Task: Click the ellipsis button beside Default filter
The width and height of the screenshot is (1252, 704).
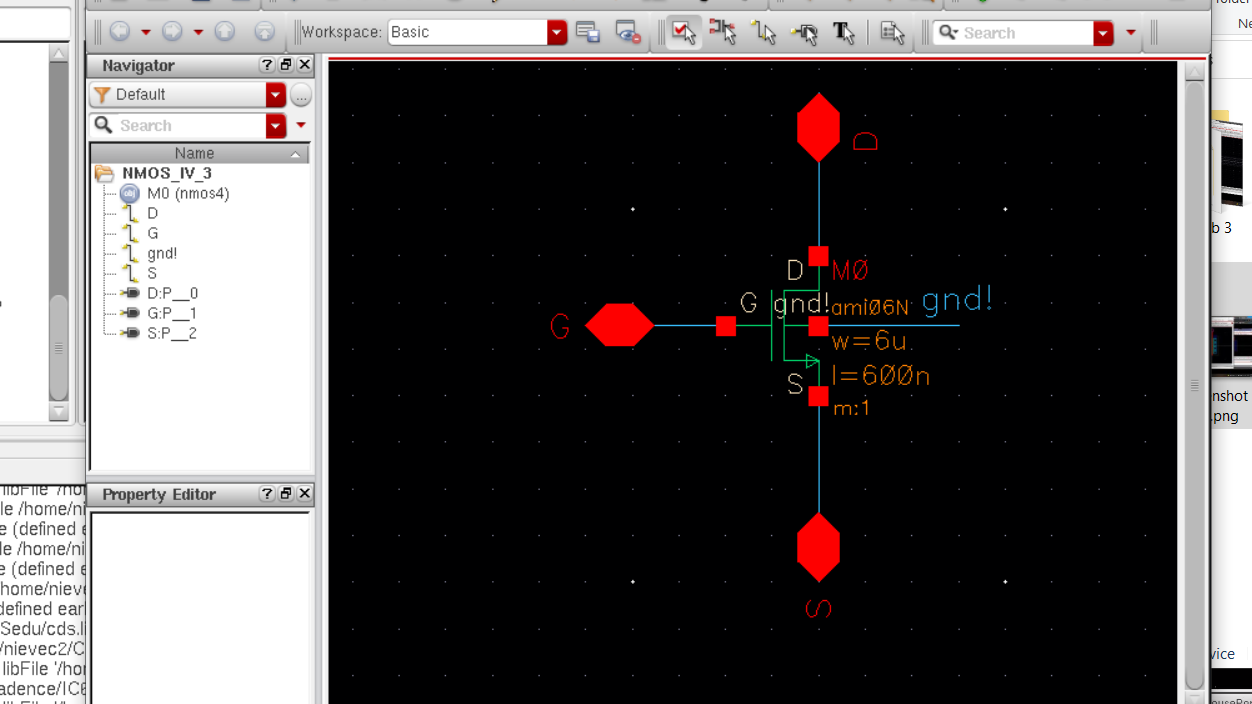Action: pos(300,95)
